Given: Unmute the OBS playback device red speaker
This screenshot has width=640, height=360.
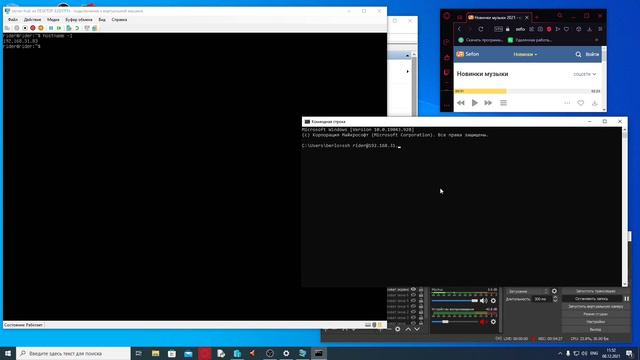Looking at the screenshot, I should tap(484, 322).
